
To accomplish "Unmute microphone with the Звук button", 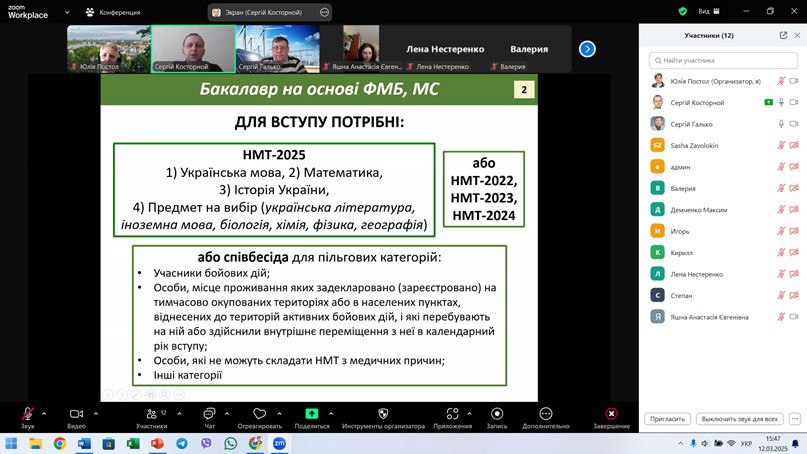I will 27,417.
